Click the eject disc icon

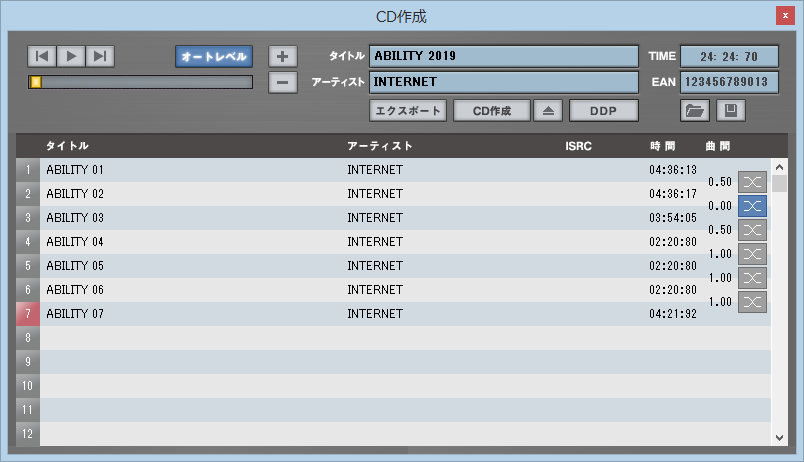[x=548, y=110]
